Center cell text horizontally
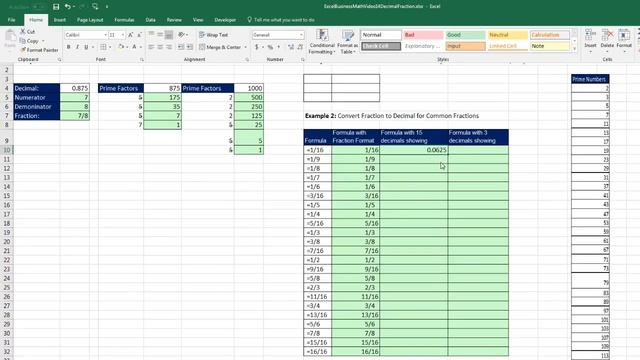The height and width of the screenshot is (360, 640). point(160,47)
